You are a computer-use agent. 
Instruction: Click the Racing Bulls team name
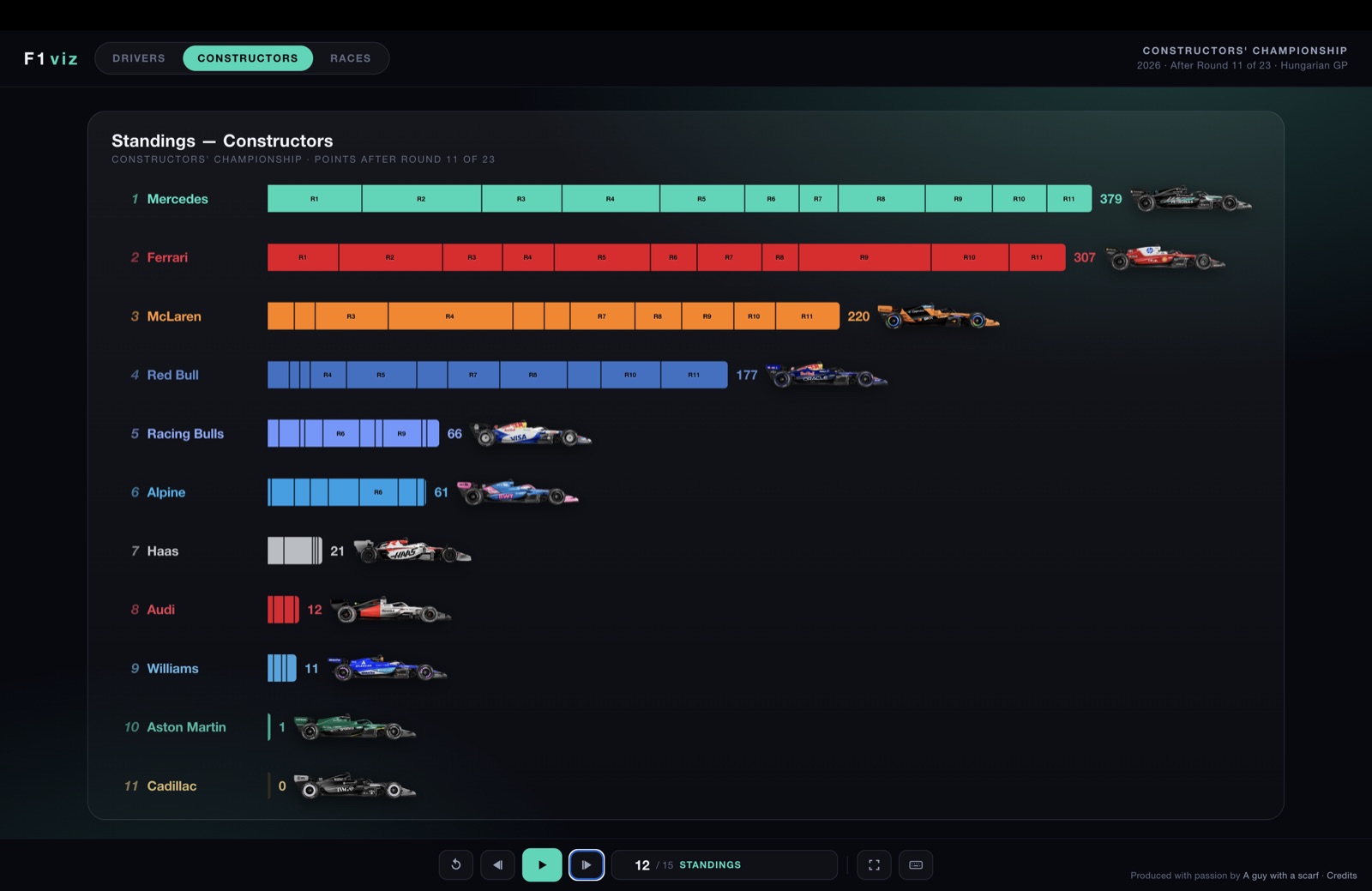pos(185,434)
